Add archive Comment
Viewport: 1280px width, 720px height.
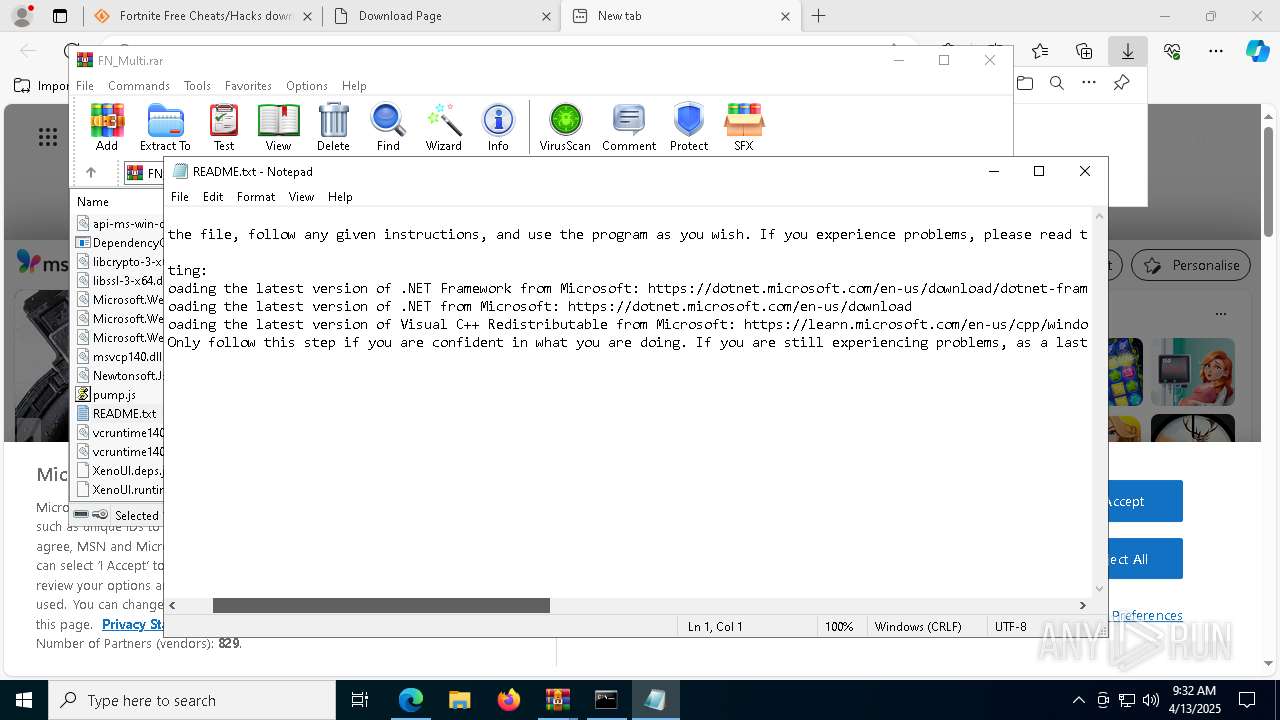pyautogui.click(x=629, y=127)
